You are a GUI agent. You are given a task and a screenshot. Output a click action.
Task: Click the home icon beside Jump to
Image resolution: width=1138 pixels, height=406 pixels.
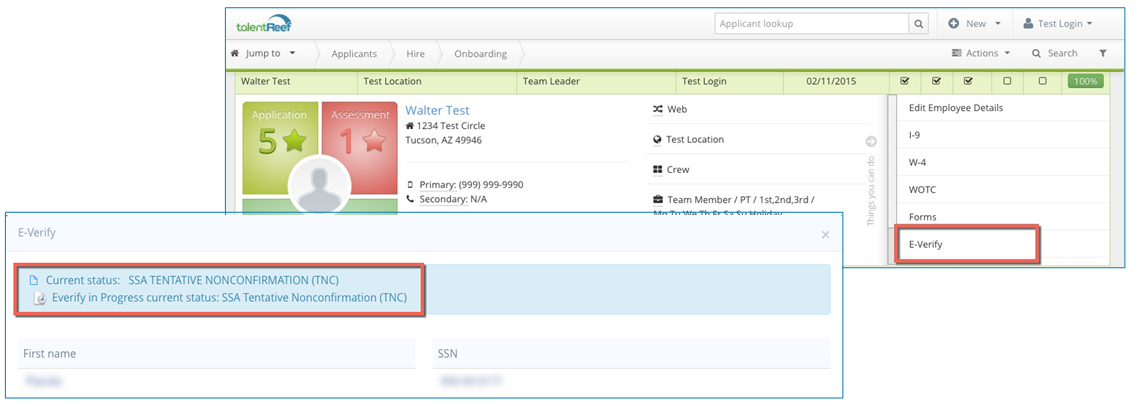tap(235, 53)
